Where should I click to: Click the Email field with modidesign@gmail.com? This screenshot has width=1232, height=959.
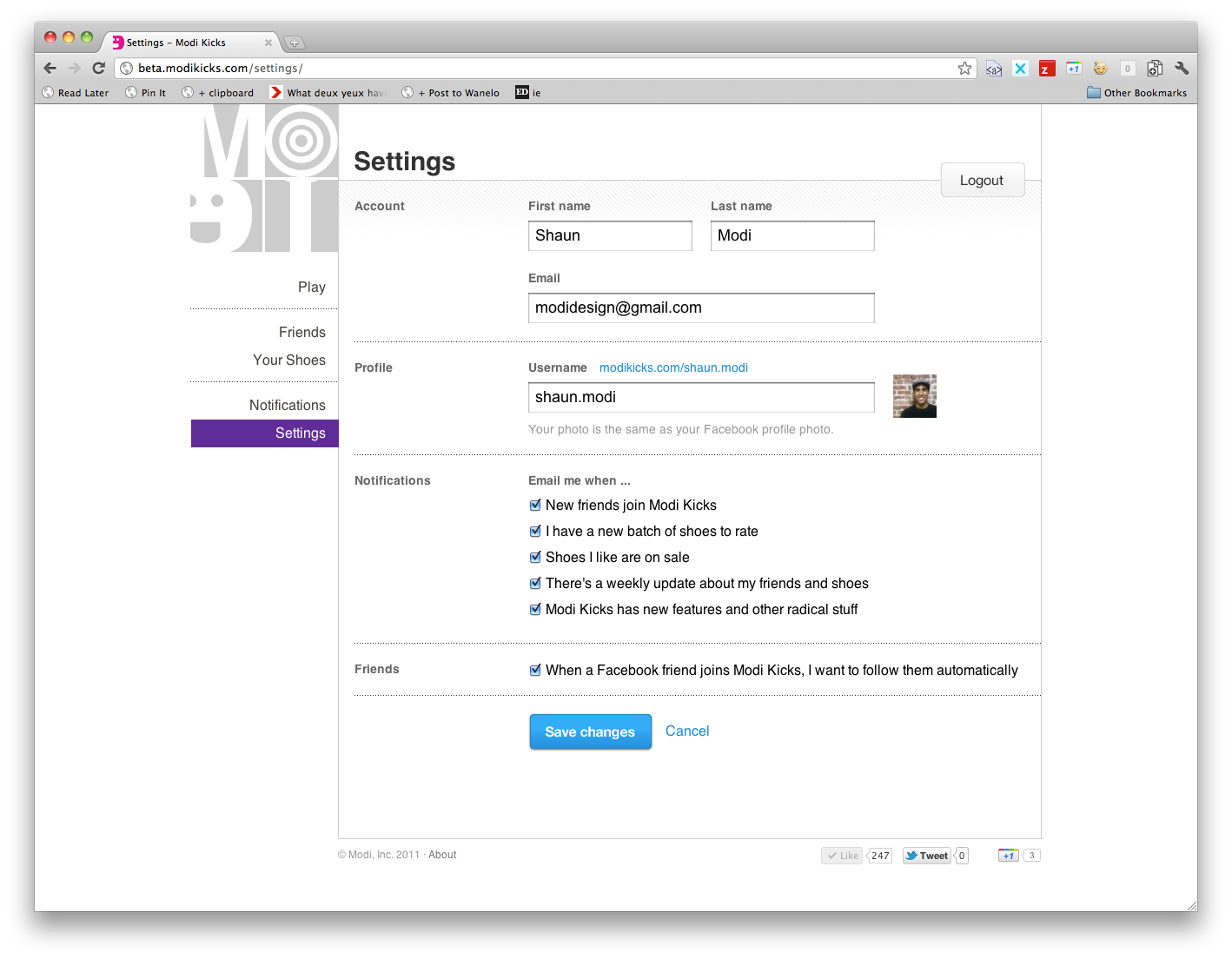[x=701, y=308]
